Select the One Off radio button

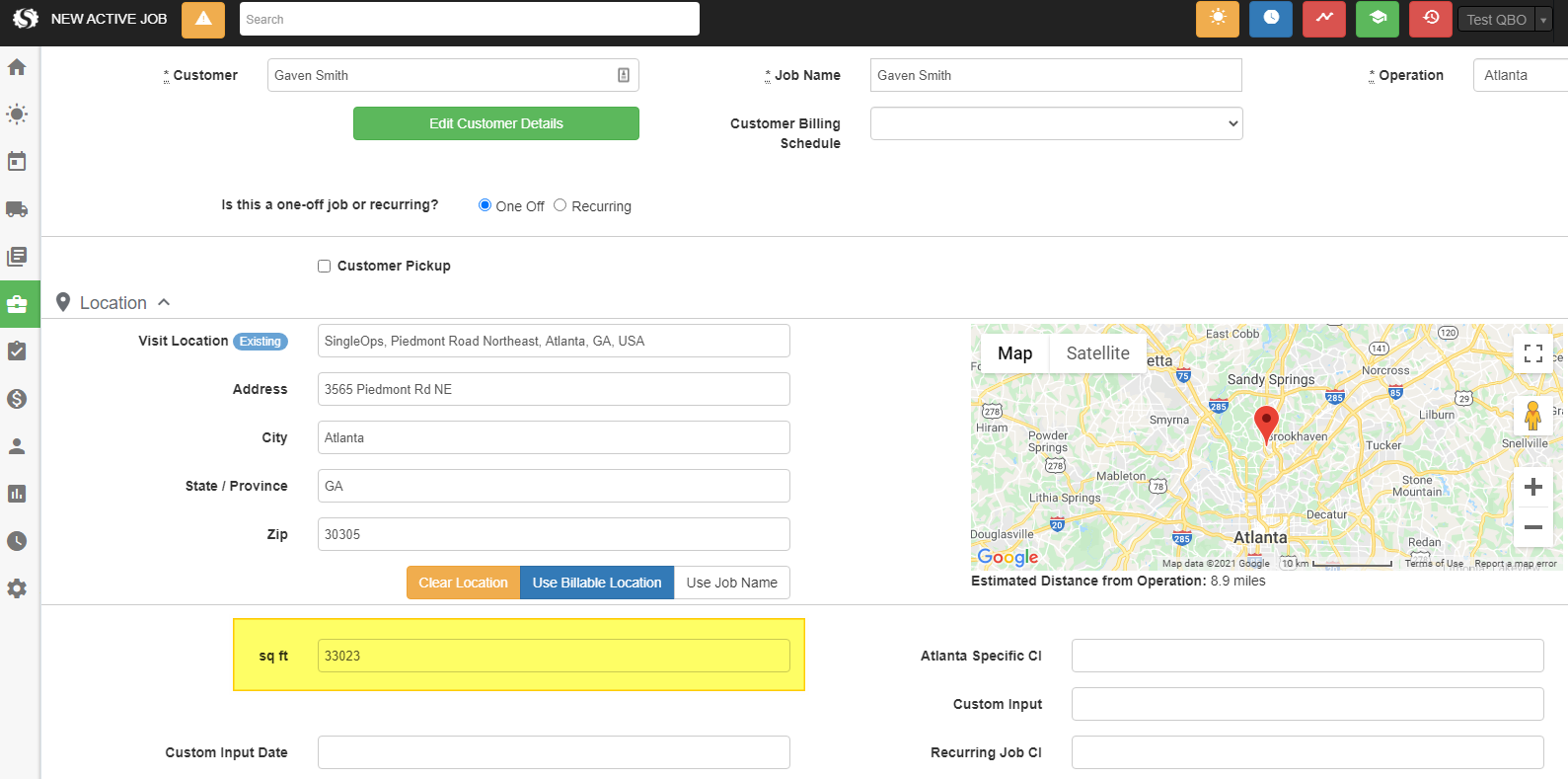coord(485,205)
